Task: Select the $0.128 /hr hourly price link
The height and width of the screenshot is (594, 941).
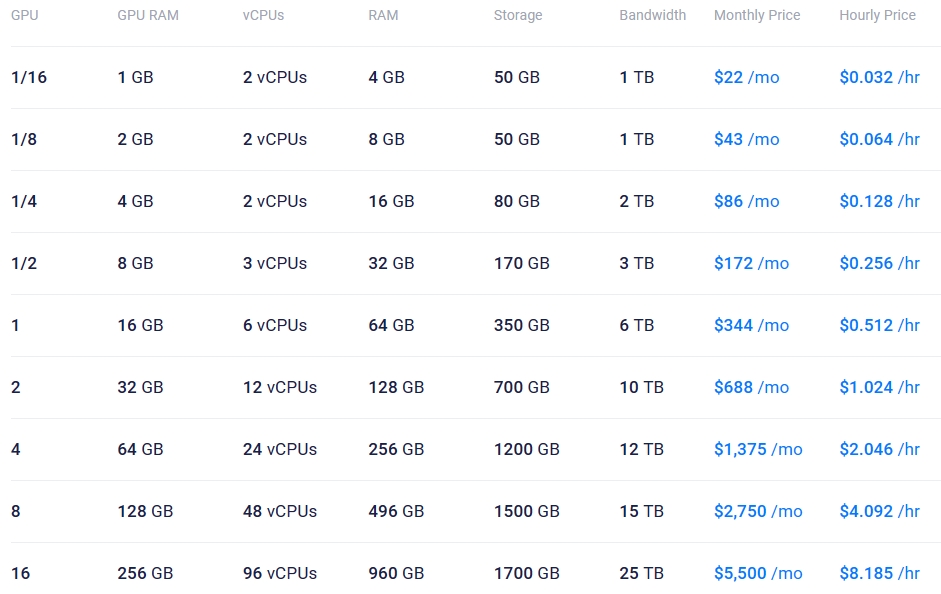Action: (879, 201)
